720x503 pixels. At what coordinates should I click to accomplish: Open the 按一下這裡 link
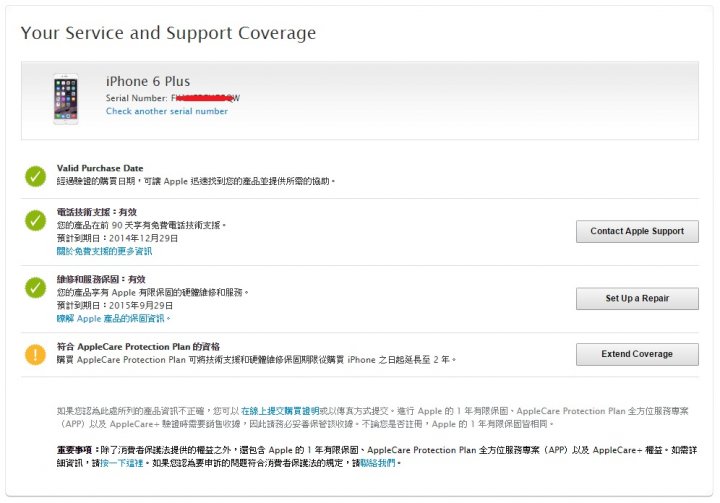click(122, 463)
